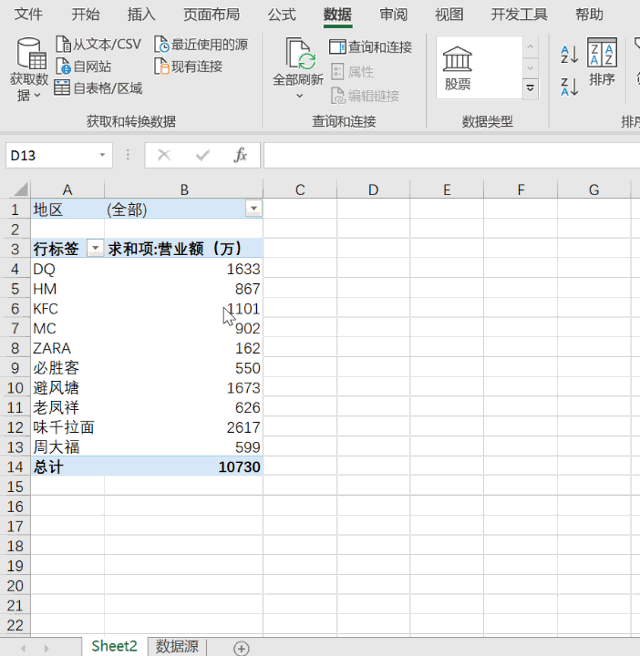Expand the data types gallery more button
The height and width of the screenshot is (656, 640).
530,88
